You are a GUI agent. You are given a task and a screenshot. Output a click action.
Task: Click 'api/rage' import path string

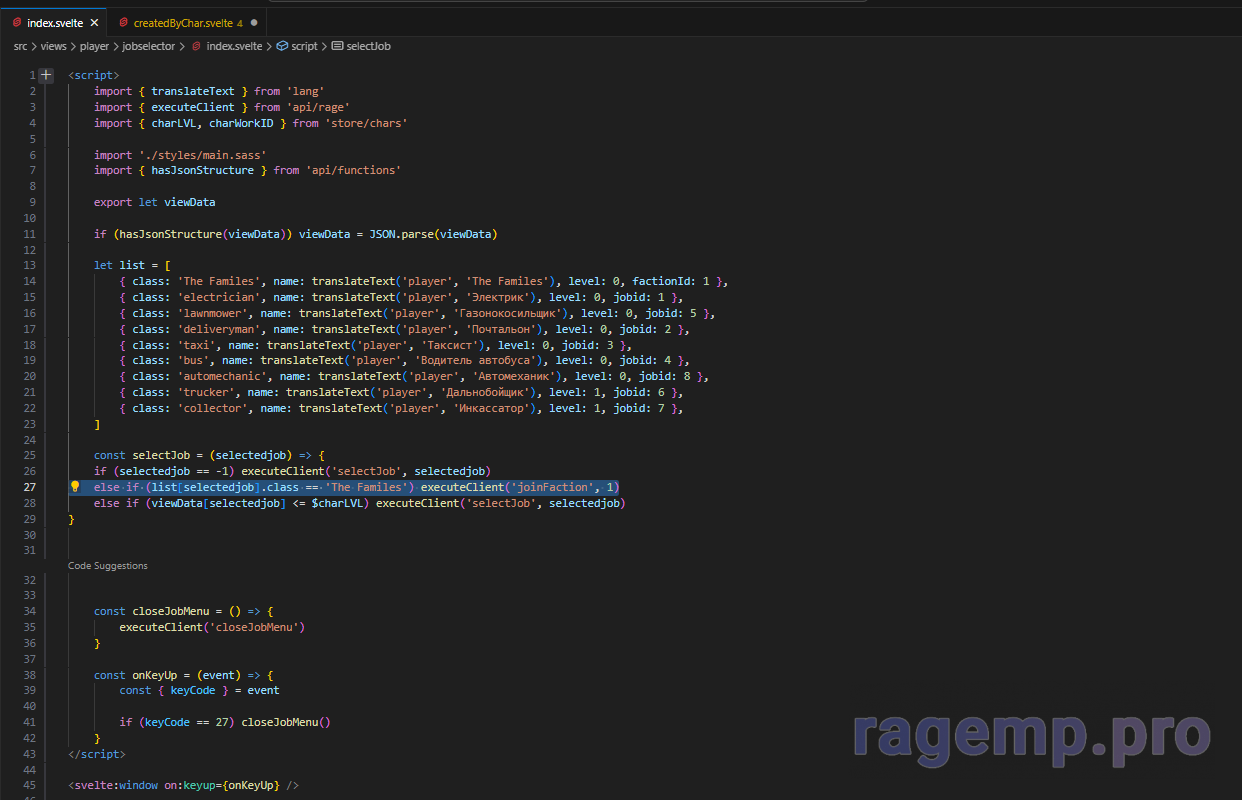coord(318,107)
